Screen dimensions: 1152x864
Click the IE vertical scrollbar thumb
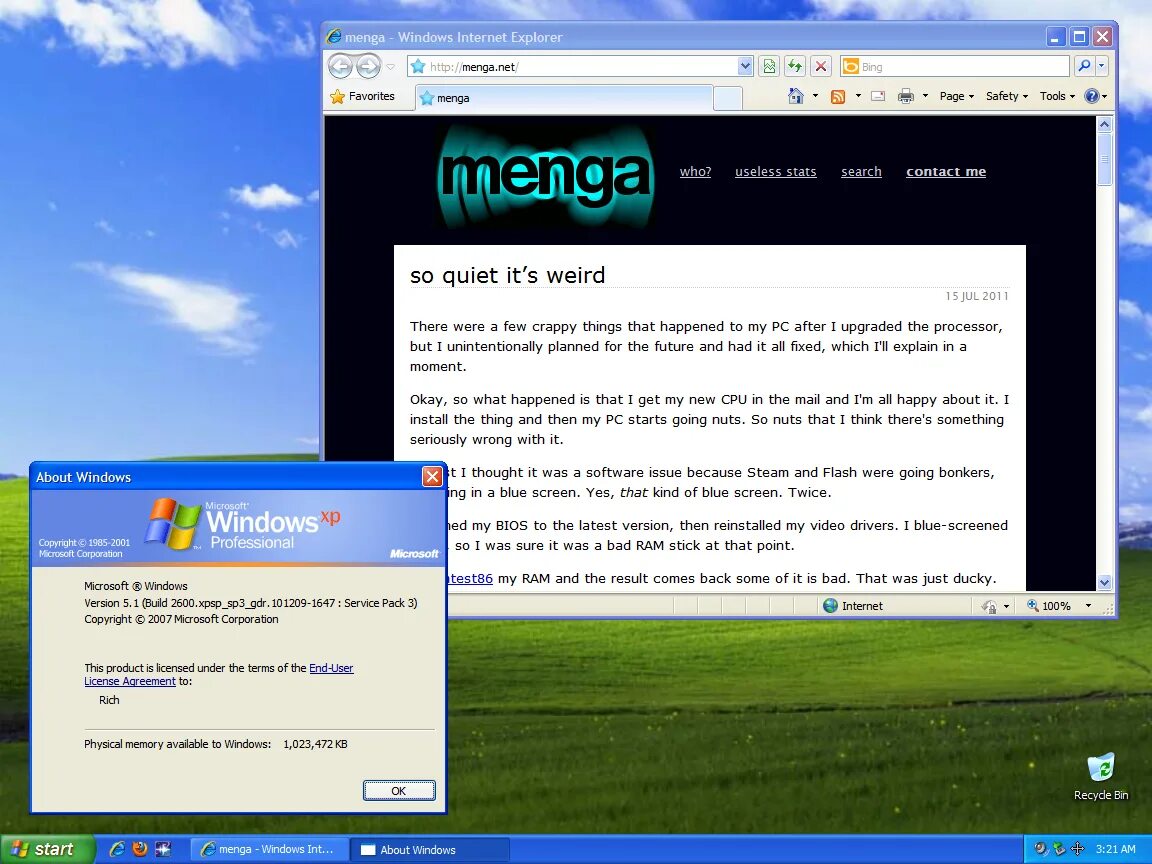click(1104, 159)
